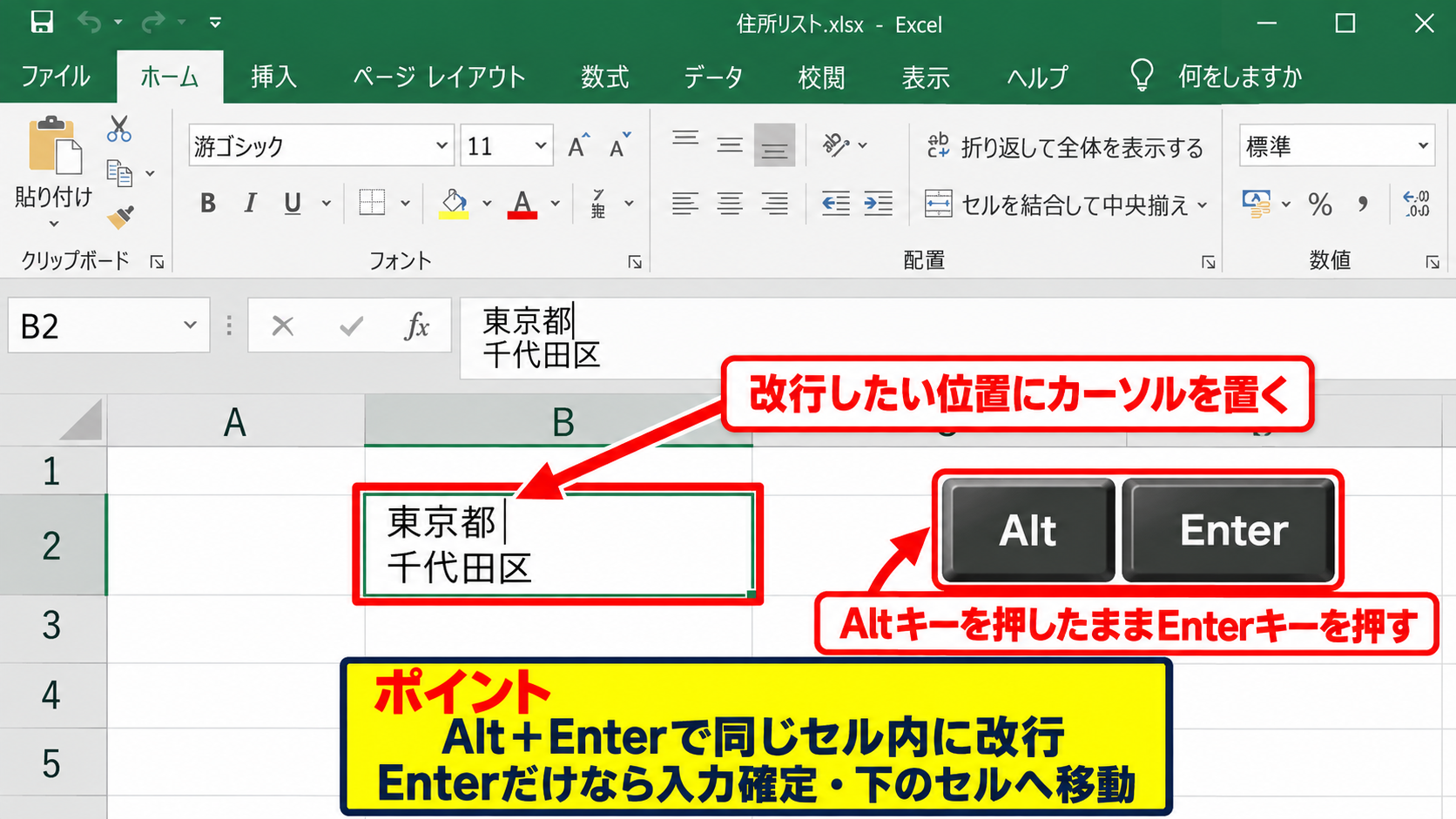Cancel entry with X icon in formula bar
1456x819 pixels.
pyautogui.click(x=282, y=326)
